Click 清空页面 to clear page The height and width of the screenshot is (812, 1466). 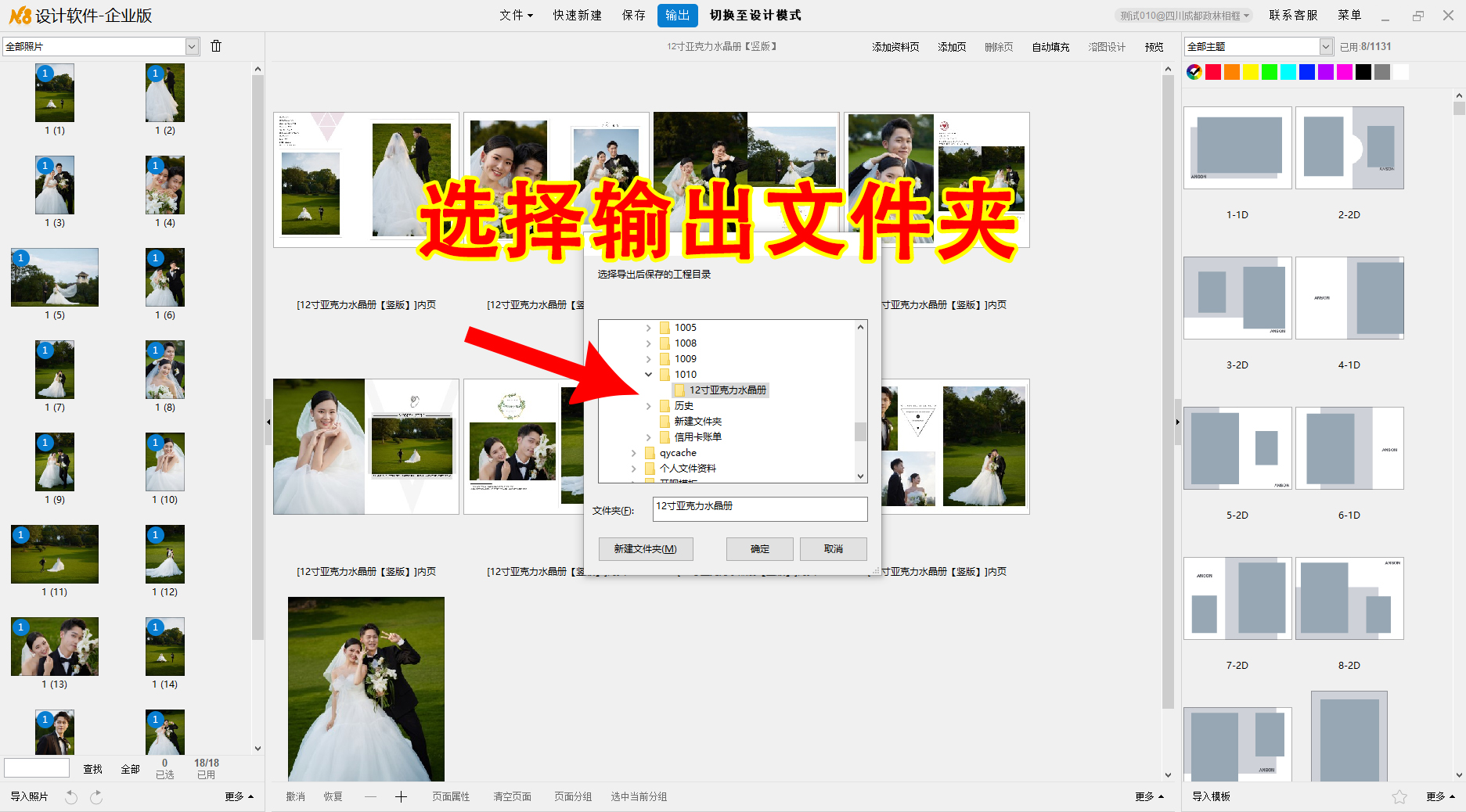coord(512,797)
